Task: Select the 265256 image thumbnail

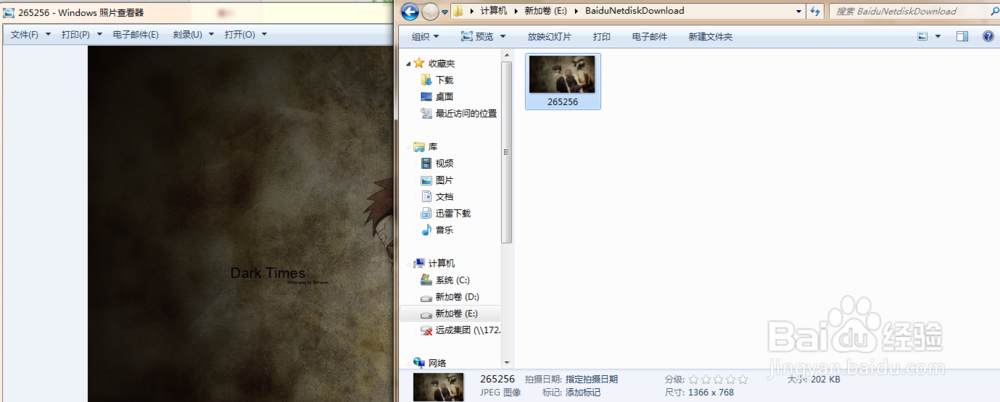Action: click(562, 74)
